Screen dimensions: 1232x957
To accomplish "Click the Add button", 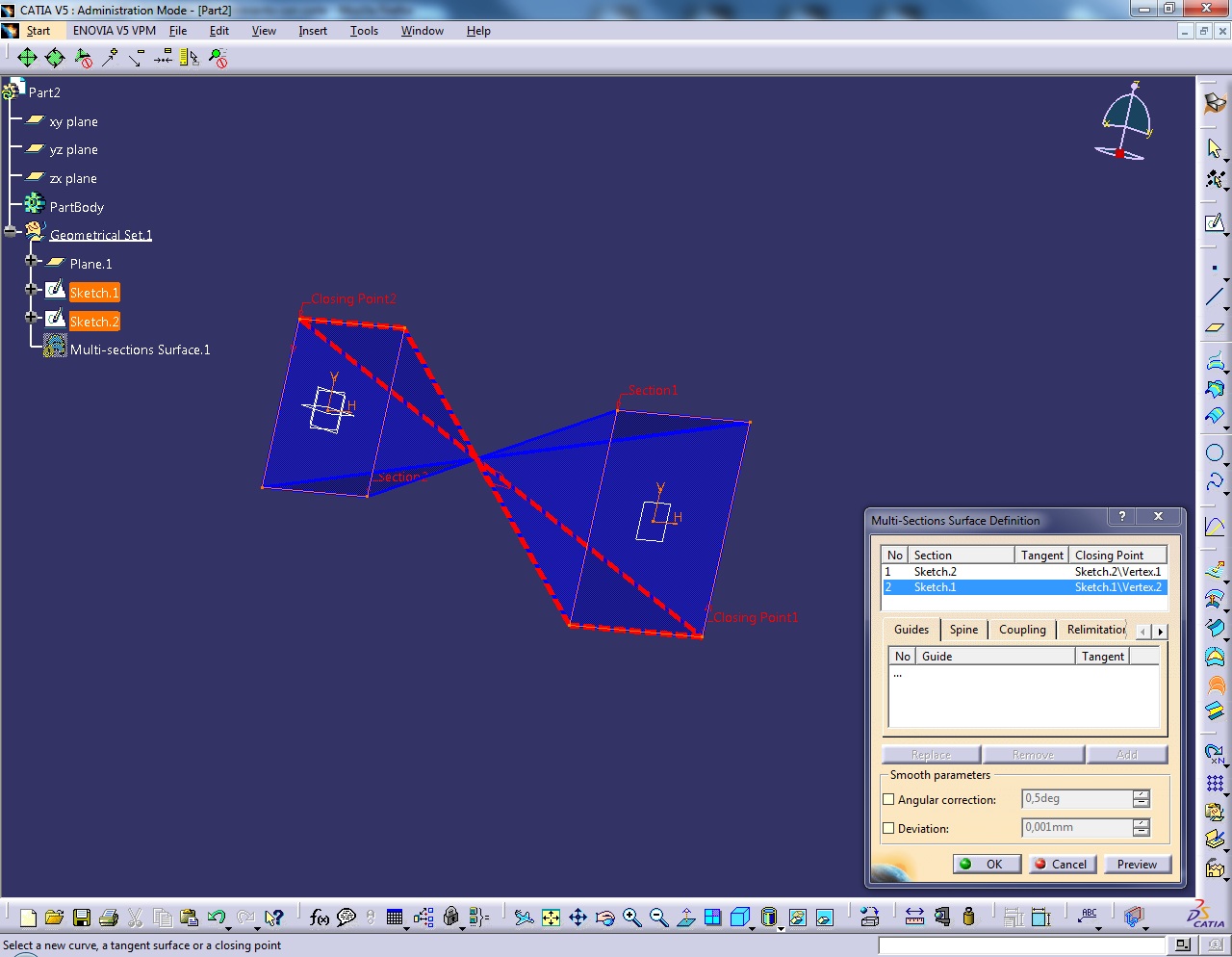I will tap(1127, 755).
